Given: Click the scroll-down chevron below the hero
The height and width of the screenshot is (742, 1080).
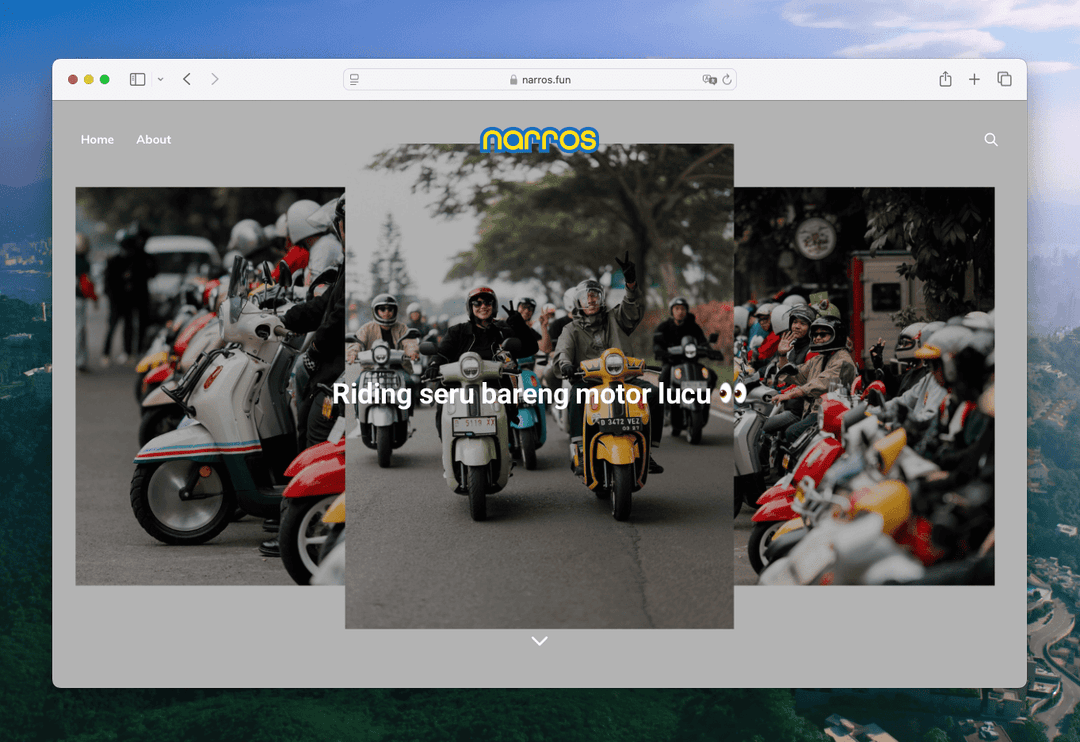Looking at the screenshot, I should pyautogui.click(x=540, y=641).
